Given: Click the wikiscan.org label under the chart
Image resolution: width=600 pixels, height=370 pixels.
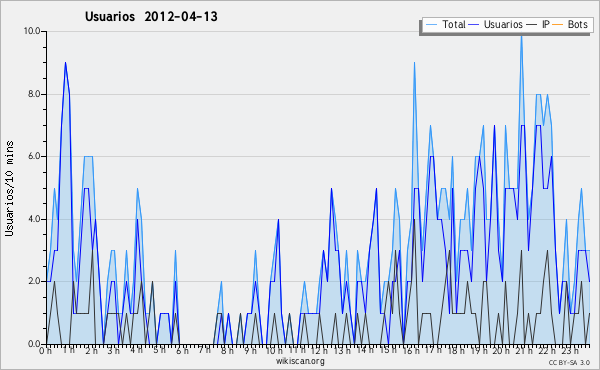Looking at the screenshot, I should (x=300, y=361).
